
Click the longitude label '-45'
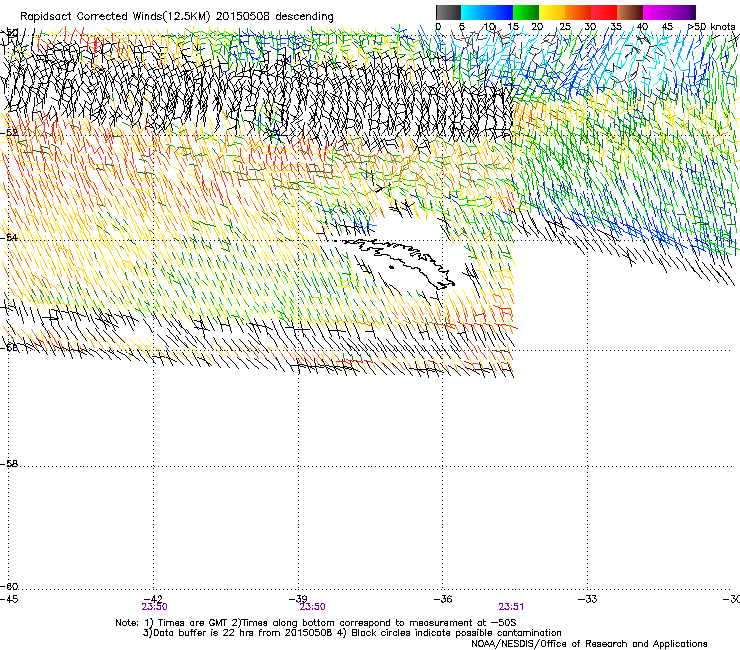(x=9, y=599)
